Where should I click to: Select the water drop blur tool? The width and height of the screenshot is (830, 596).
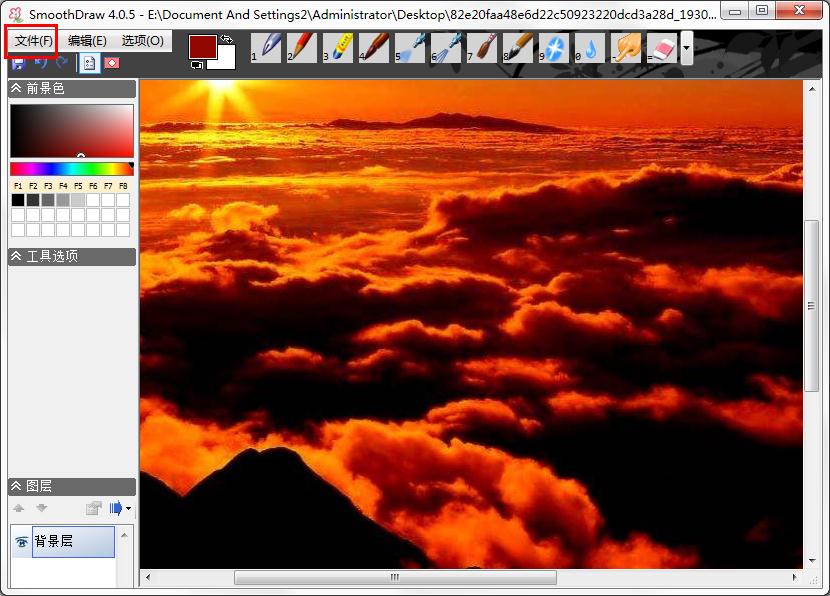[591, 47]
